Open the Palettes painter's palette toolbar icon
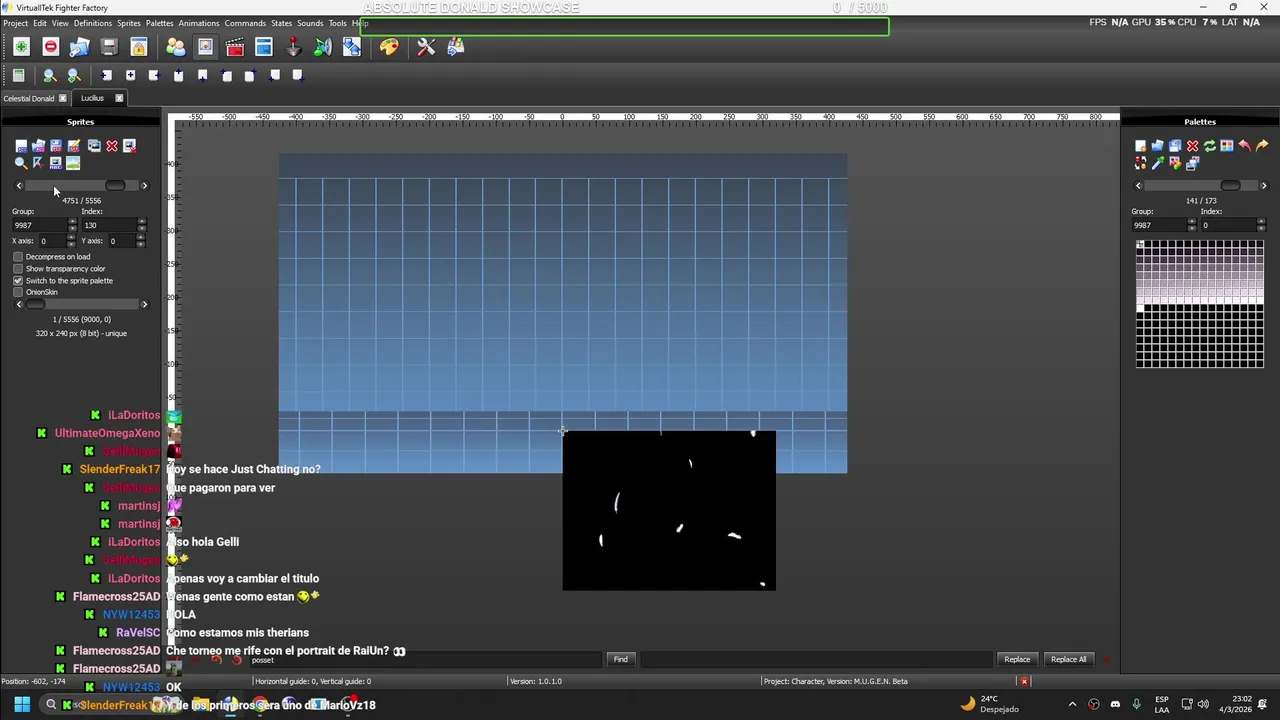Image resolution: width=1280 pixels, height=720 pixels. pyautogui.click(x=389, y=47)
